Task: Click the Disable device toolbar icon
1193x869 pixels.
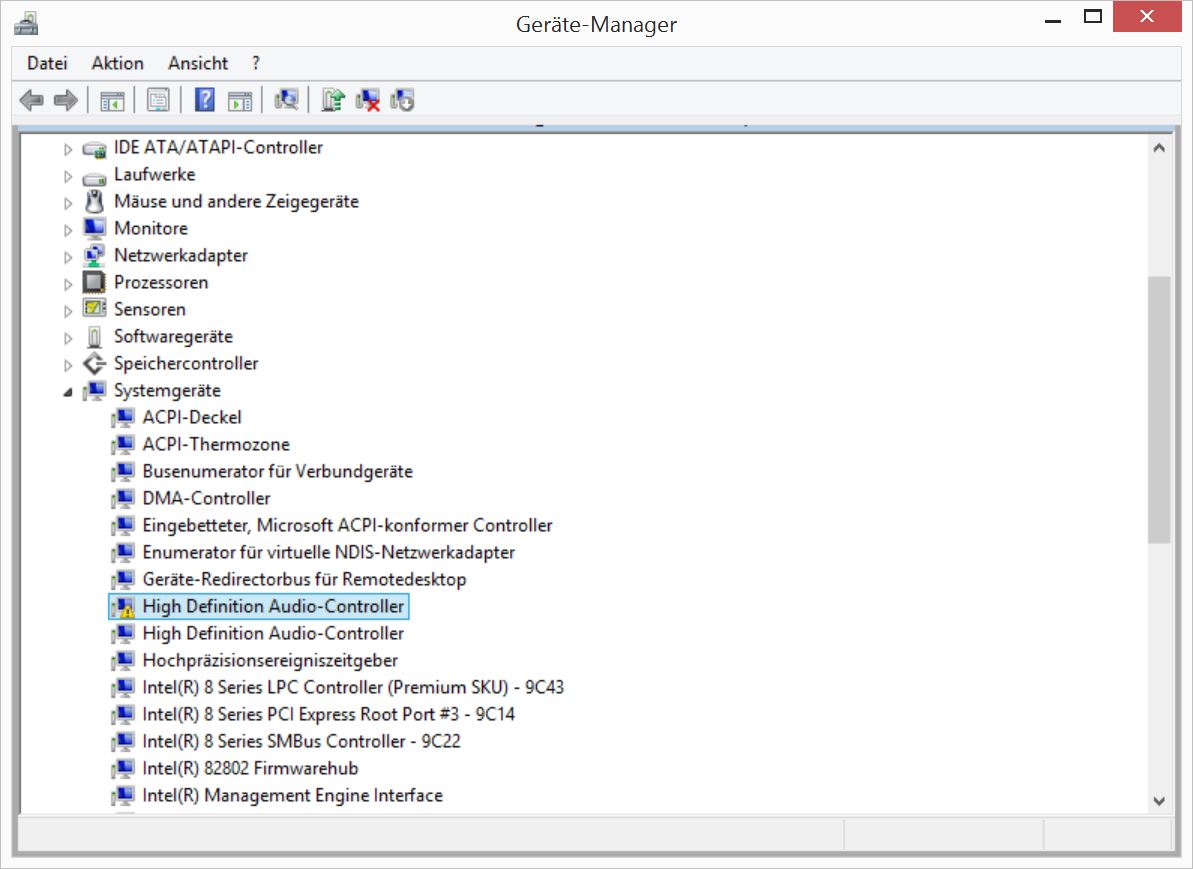Action: 402,100
